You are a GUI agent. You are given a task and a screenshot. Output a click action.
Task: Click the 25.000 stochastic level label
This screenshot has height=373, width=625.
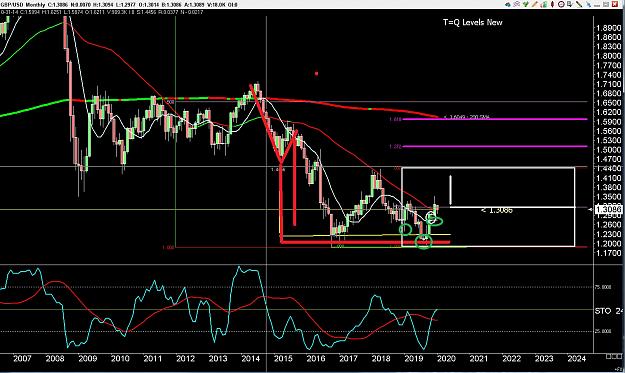pyautogui.click(x=604, y=331)
